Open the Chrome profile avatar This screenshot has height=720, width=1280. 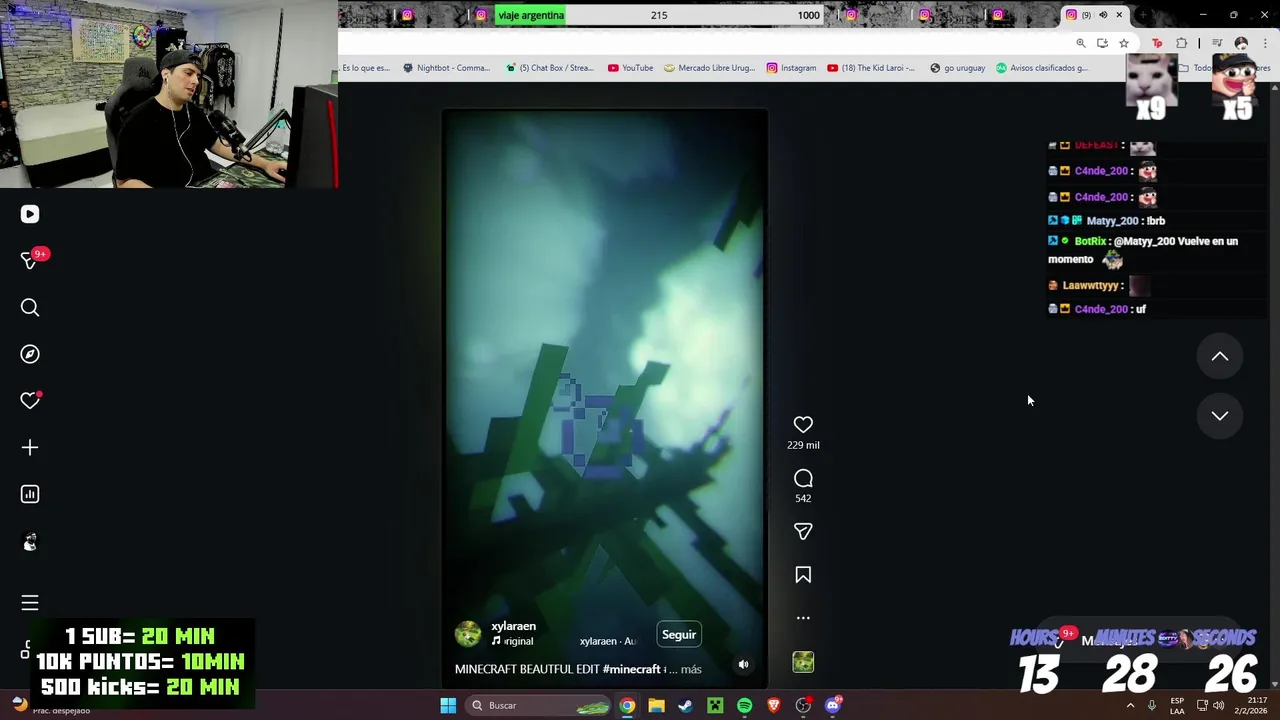click(x=1241, y=43)
